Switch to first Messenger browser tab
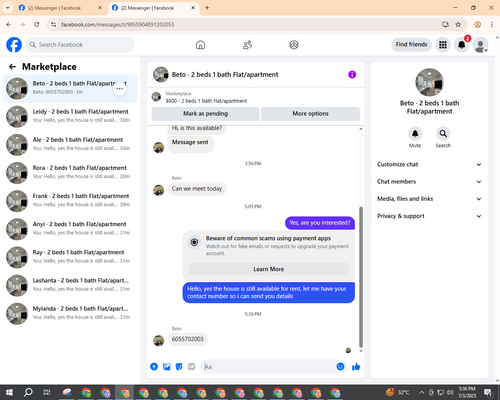 [60, 8]
